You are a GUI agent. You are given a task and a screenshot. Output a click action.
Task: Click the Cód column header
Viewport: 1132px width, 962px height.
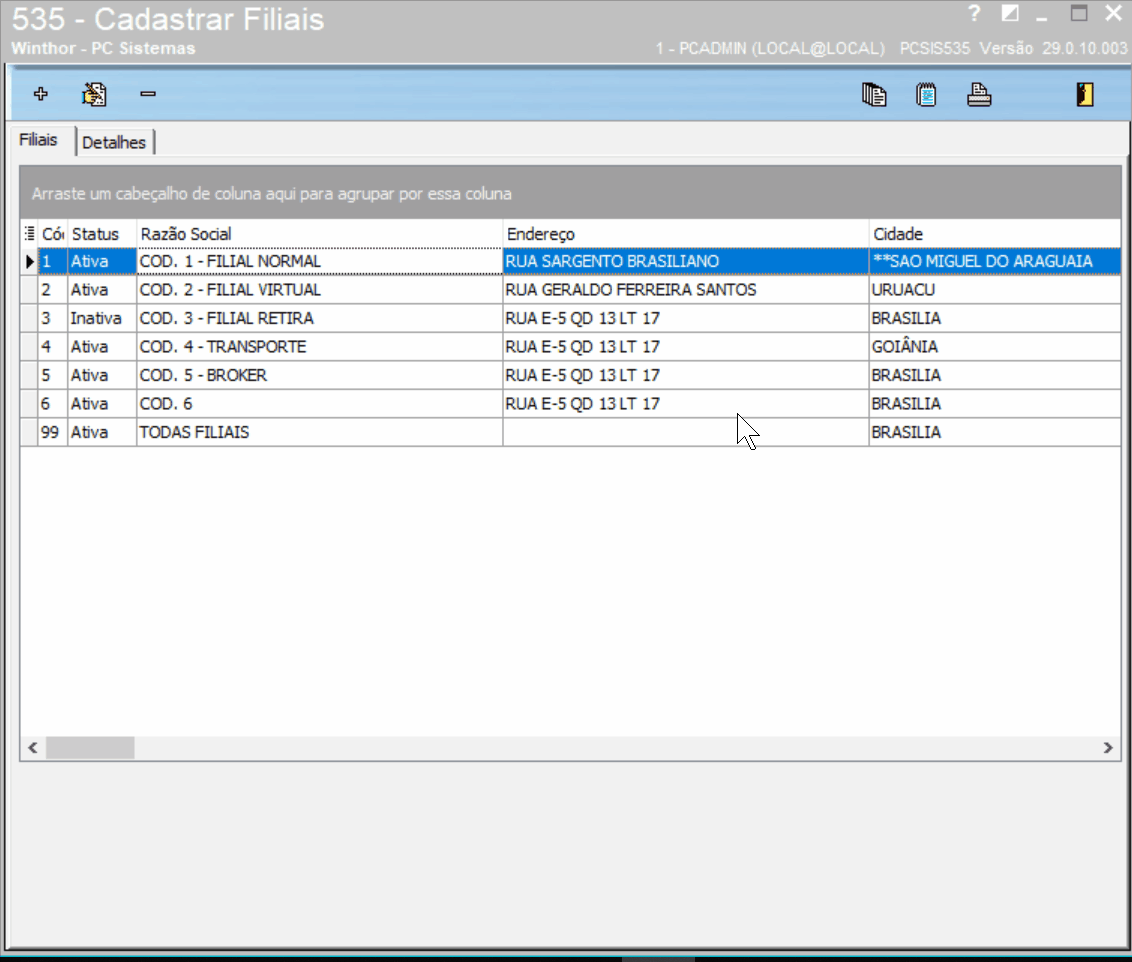tap(53, 234)
